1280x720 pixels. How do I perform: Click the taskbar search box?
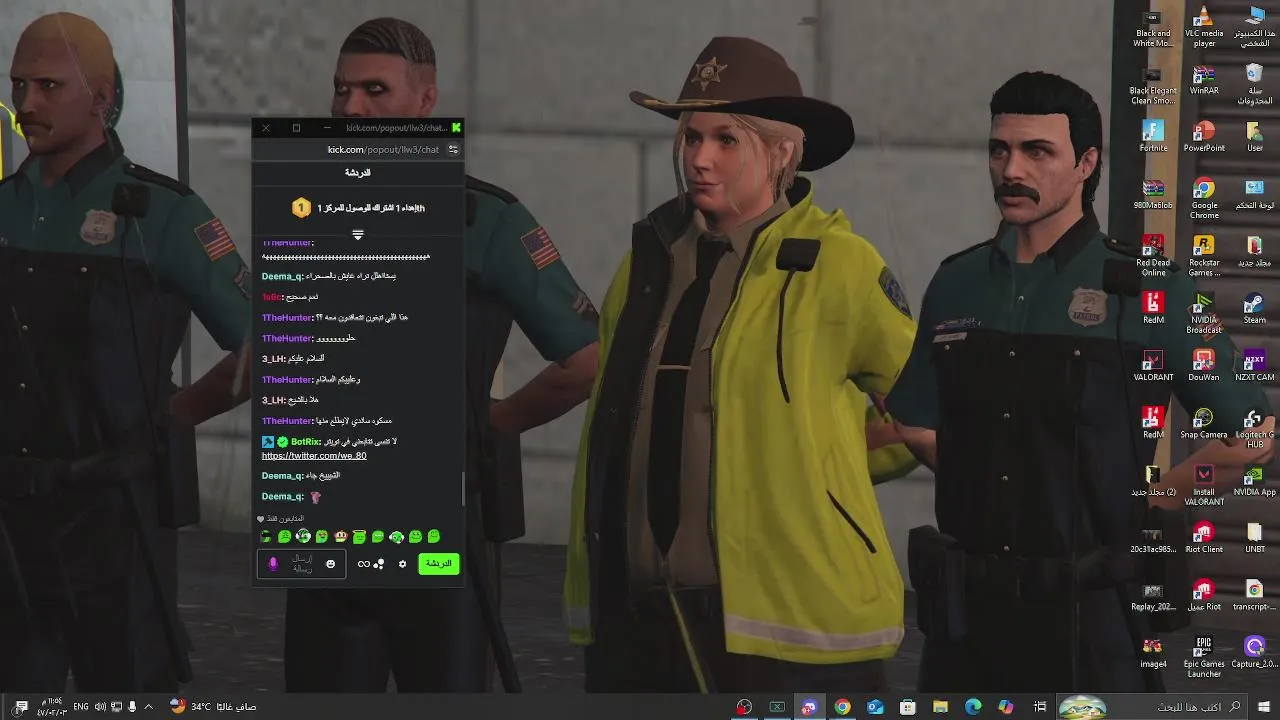(1151, 707)
